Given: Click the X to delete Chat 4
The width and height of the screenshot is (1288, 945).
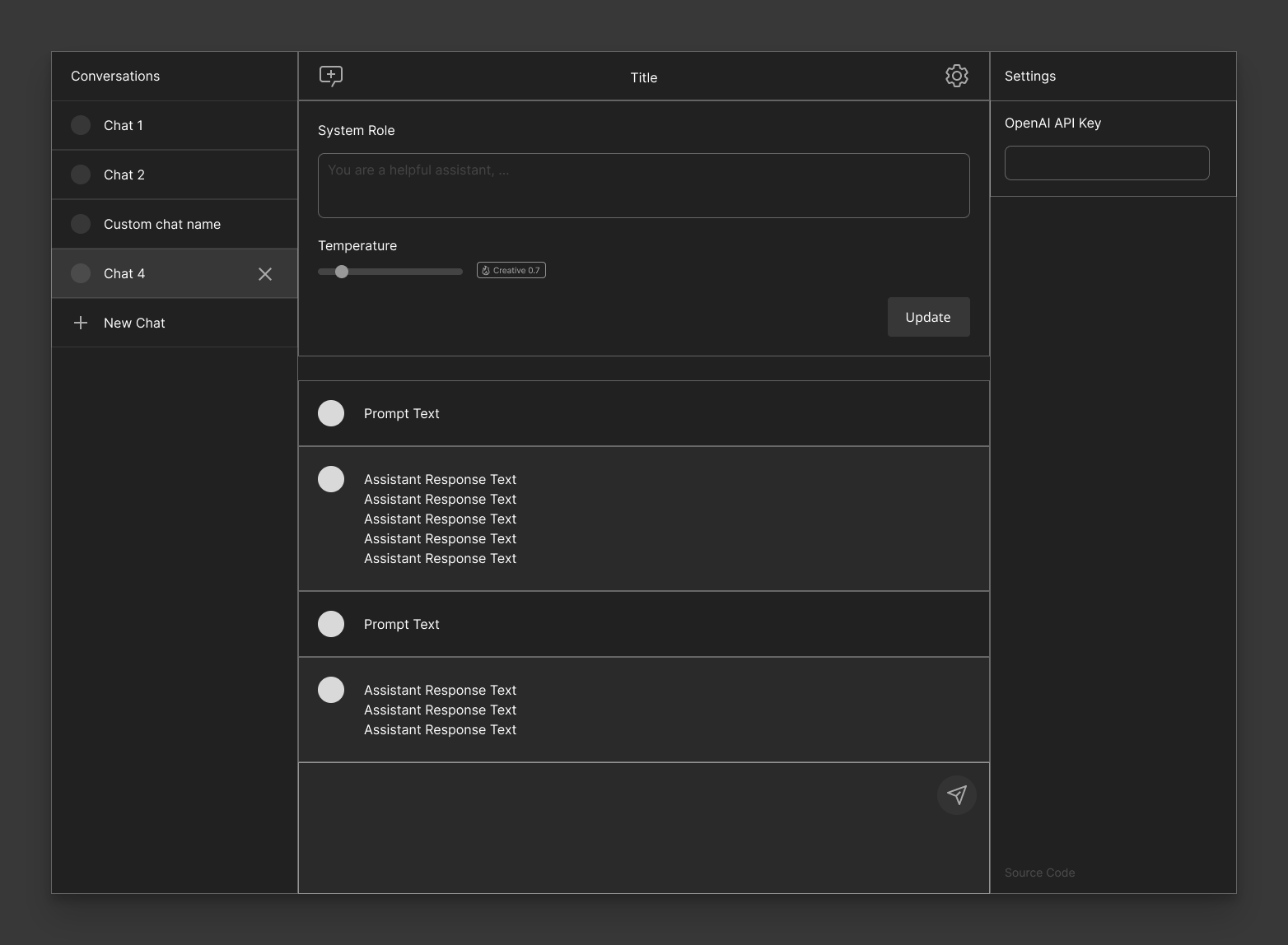Looking at the screenshot, I should [264, 273].
